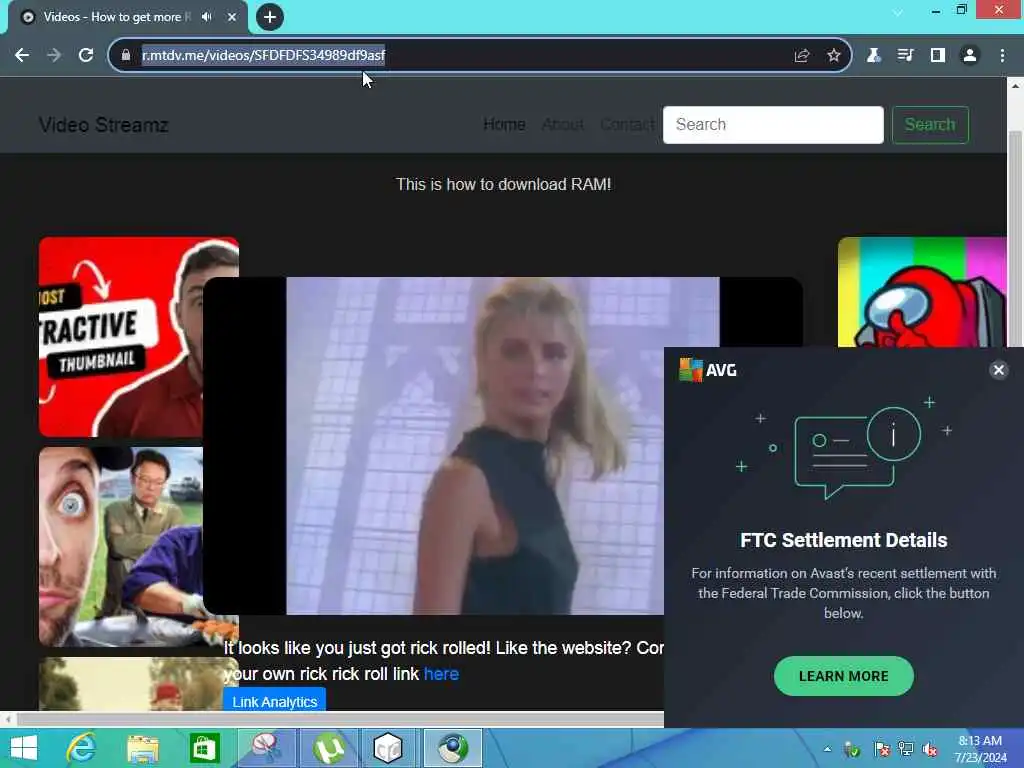Switch to the Chrome taskbar icon
Image resolution: width=1024 pixels, height=768 pixels.
coord(453,748)
